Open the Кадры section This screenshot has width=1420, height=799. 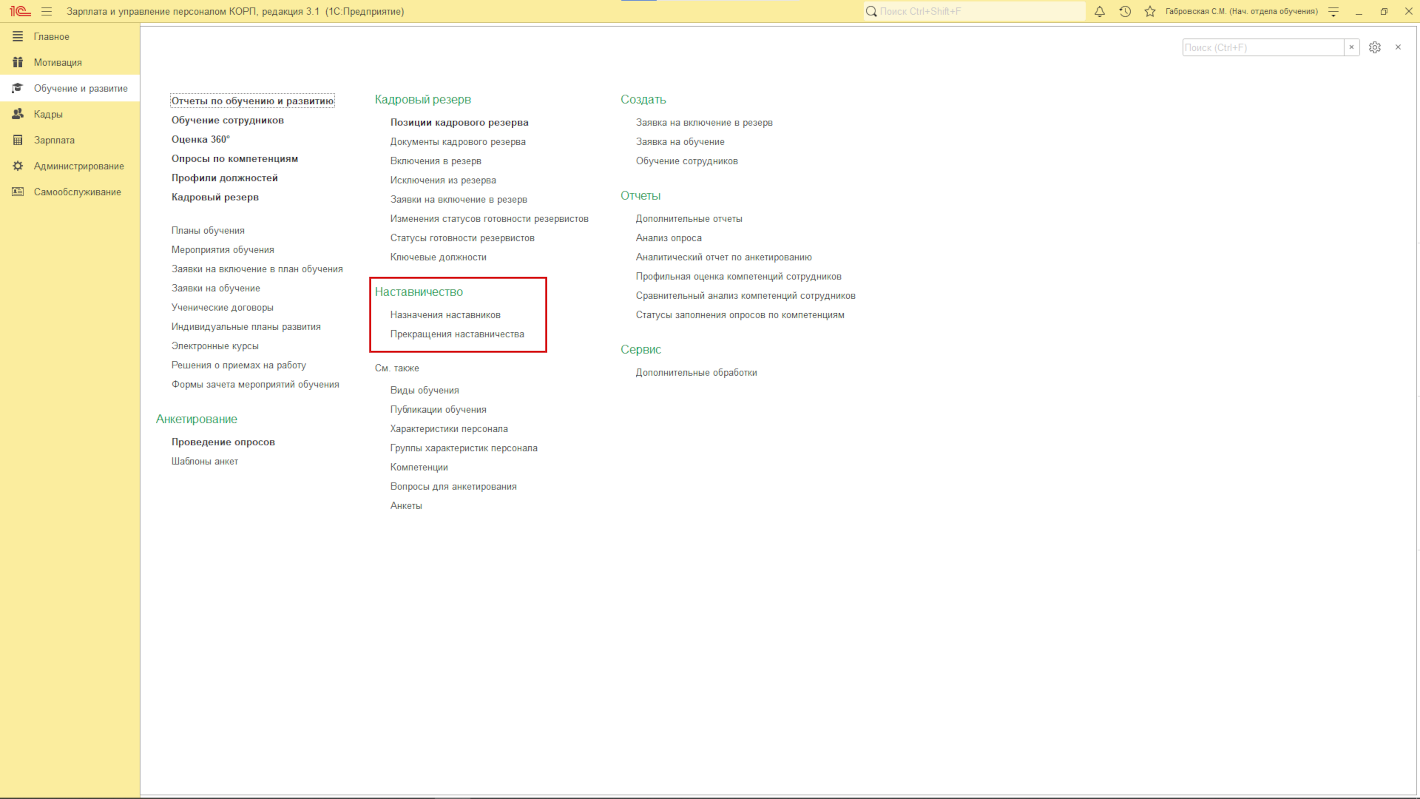coord(48,114)
